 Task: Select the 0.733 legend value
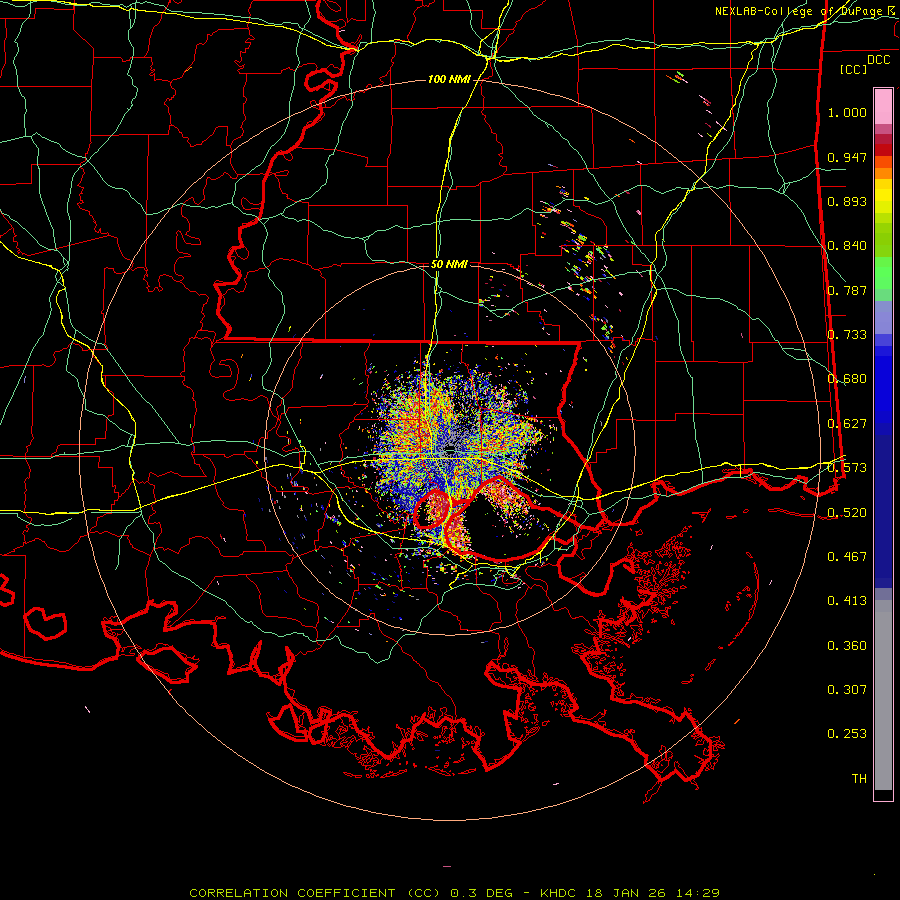pos(847,335)
